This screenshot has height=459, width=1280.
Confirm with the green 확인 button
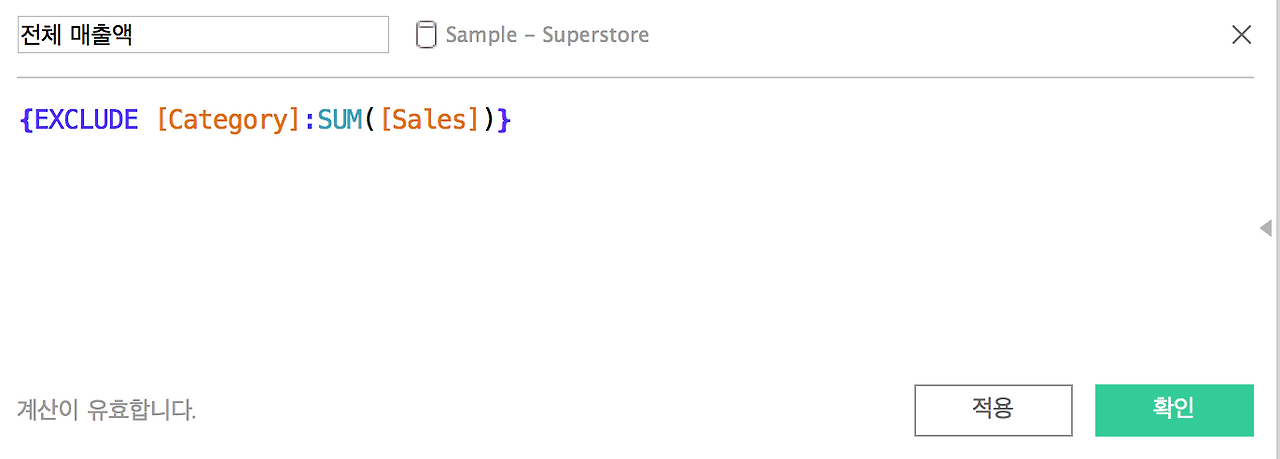[x=1174, y=410]
